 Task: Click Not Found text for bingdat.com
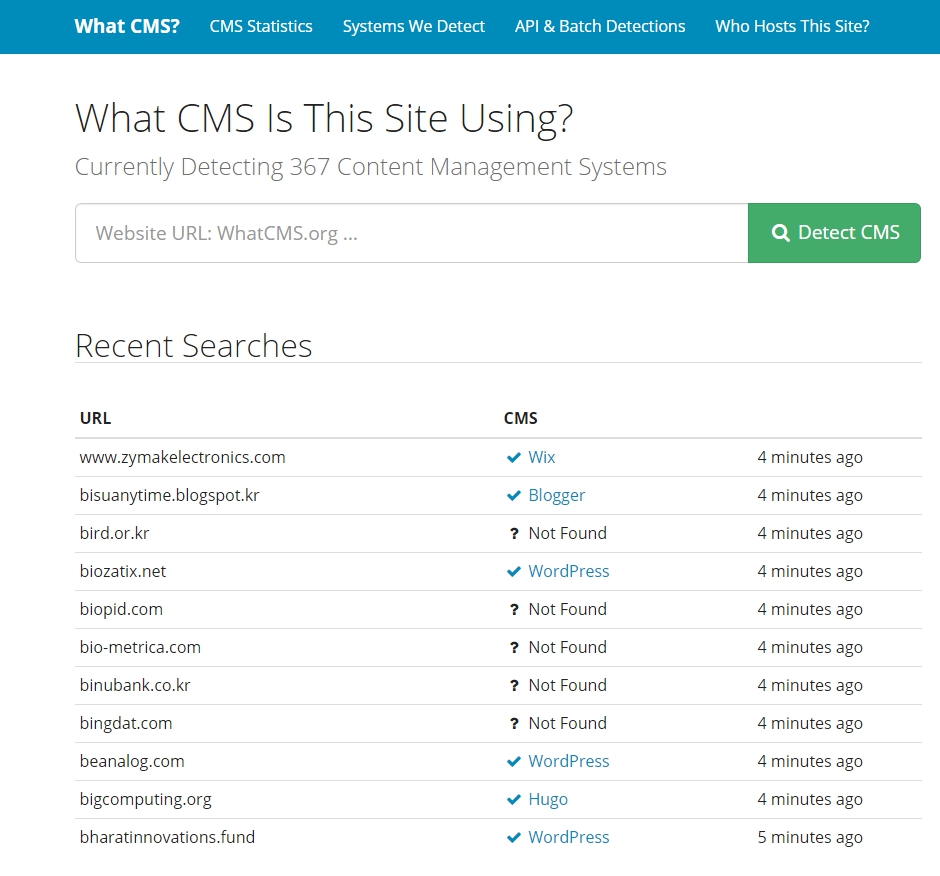[x=567, y=723]
